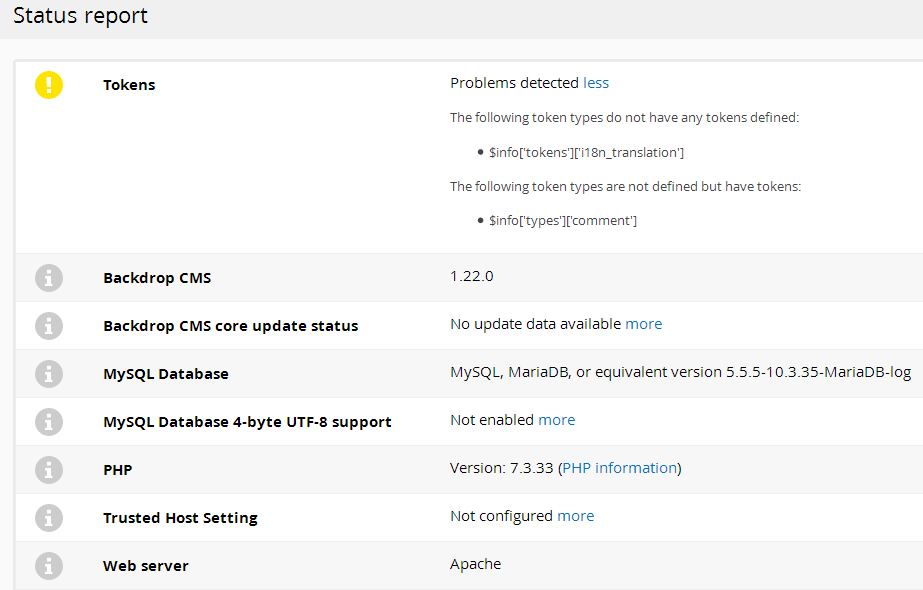Screen dimensions: 923x590
Task: Click info icon beside Trusted Host Setting
Action: pyautogui.click(x=49, y=518)
